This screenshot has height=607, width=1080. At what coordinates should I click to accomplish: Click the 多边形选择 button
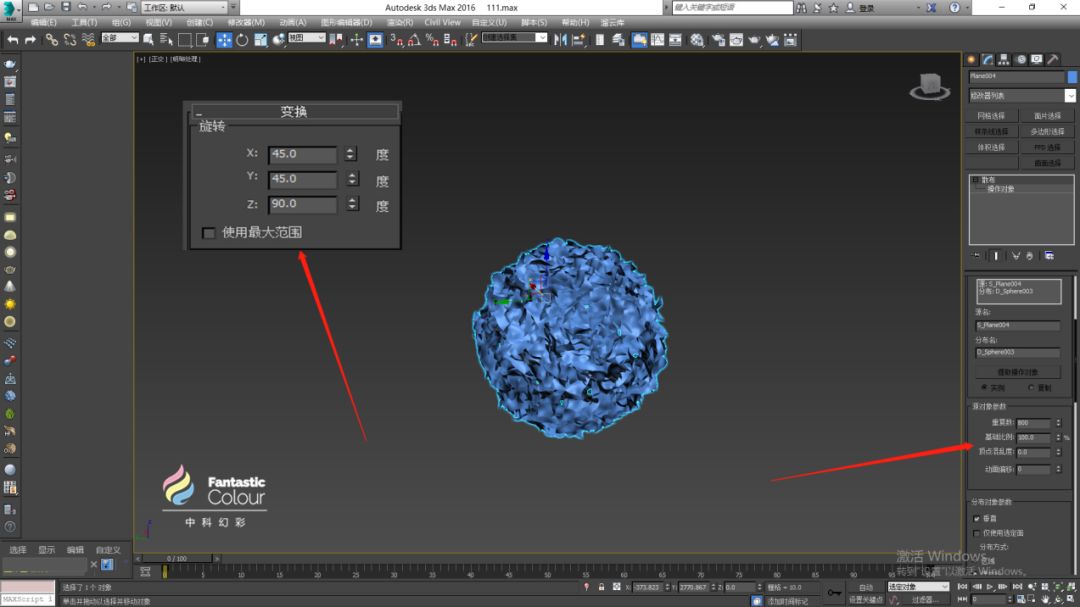pos(1047,131)
